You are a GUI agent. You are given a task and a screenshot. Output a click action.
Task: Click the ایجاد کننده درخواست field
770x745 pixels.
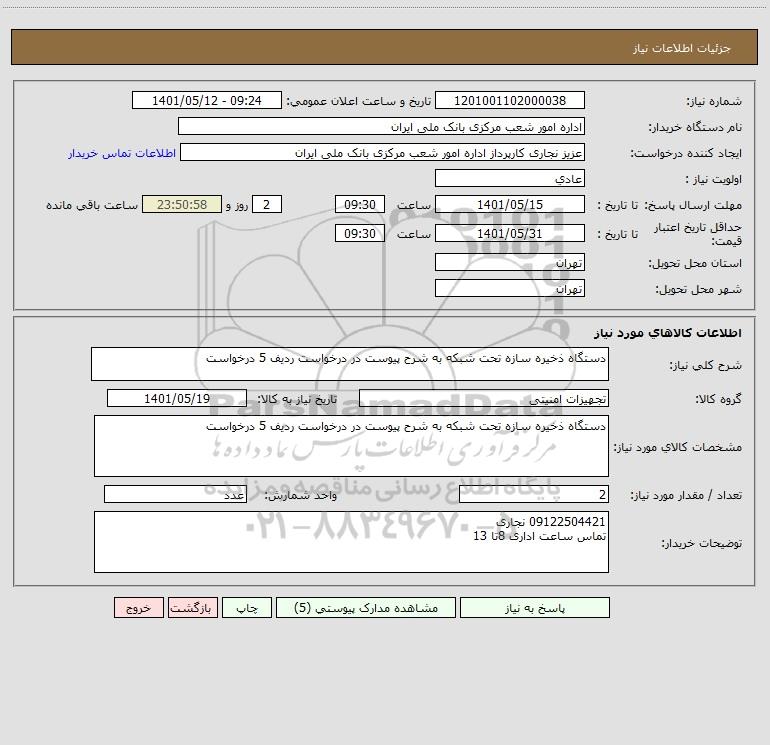[383, 152]
